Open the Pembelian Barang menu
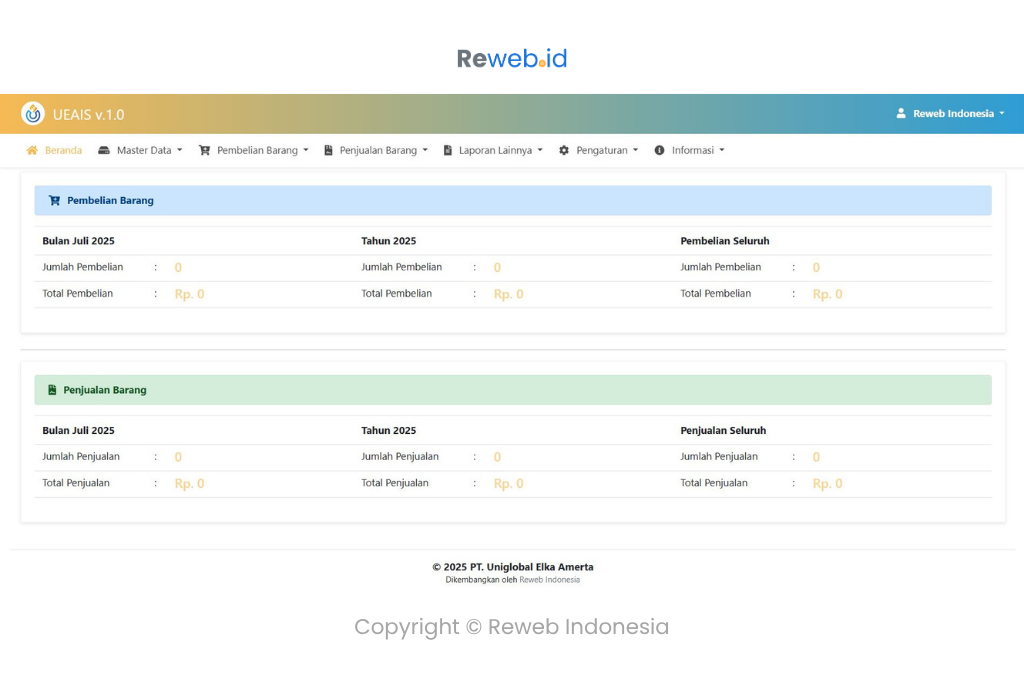 tap(257, 151)
